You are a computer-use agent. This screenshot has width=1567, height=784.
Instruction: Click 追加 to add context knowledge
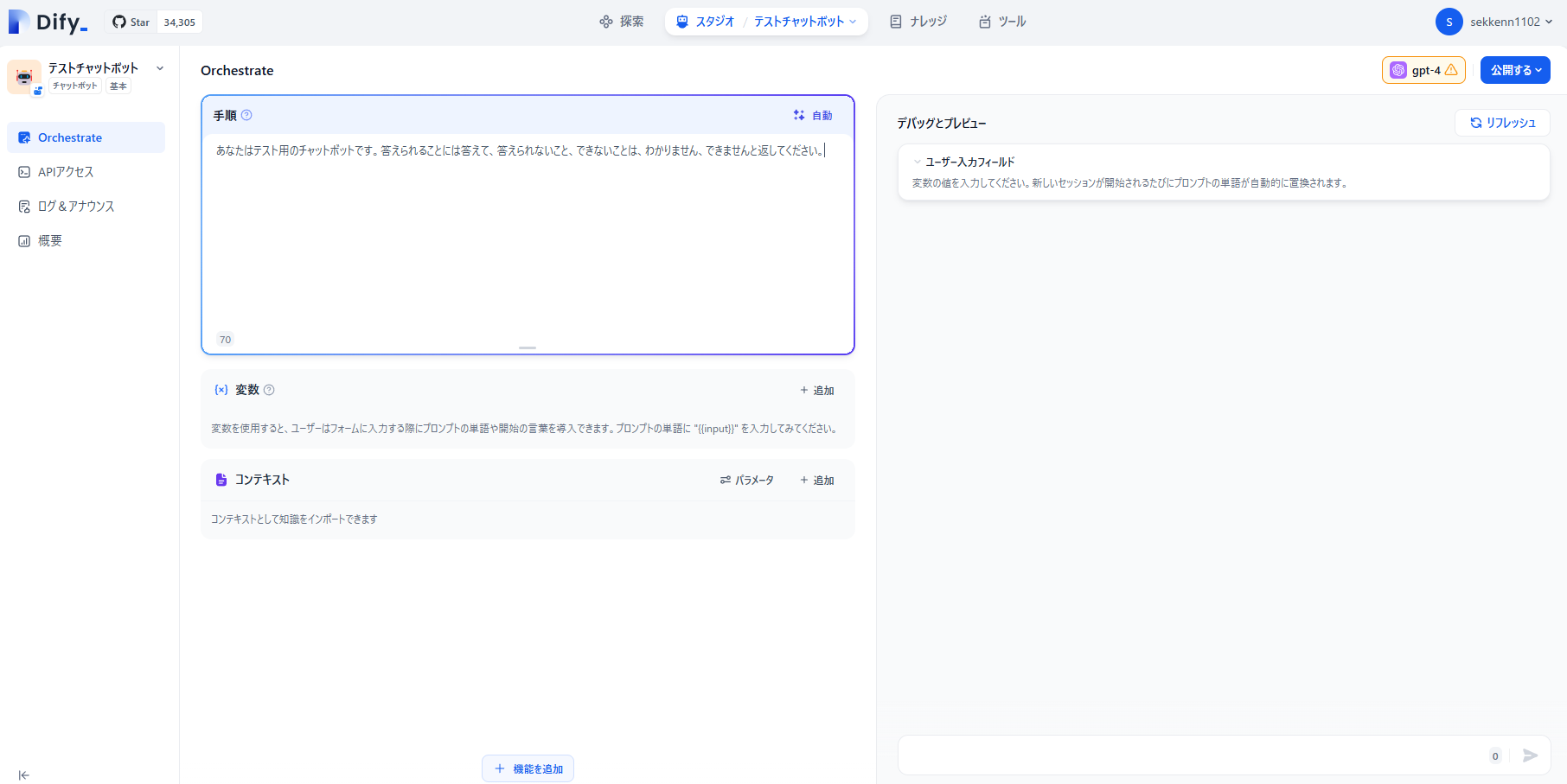pos(817,480)
